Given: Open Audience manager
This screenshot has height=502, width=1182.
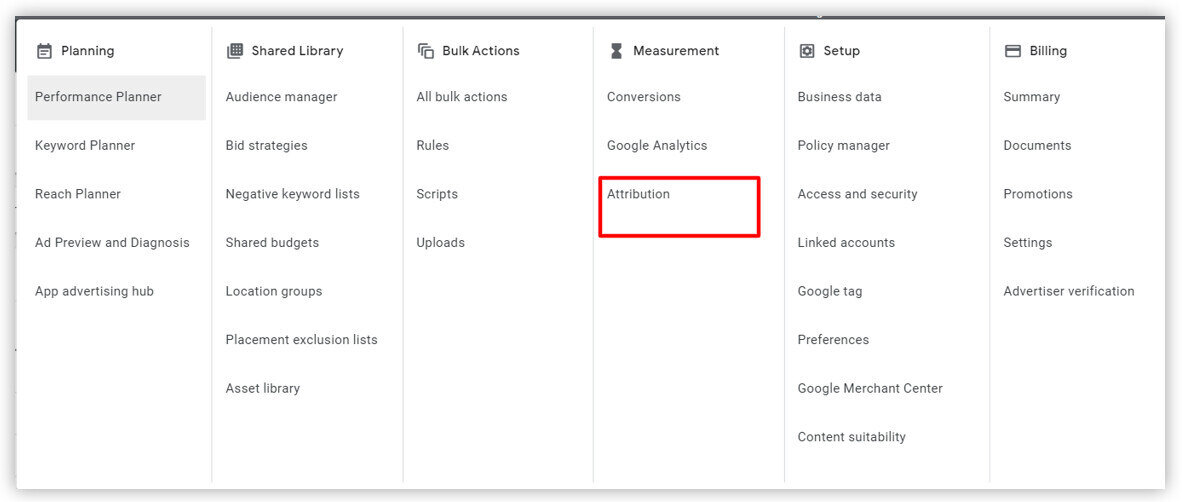Looking at the screenshot, I should [281, 97].
